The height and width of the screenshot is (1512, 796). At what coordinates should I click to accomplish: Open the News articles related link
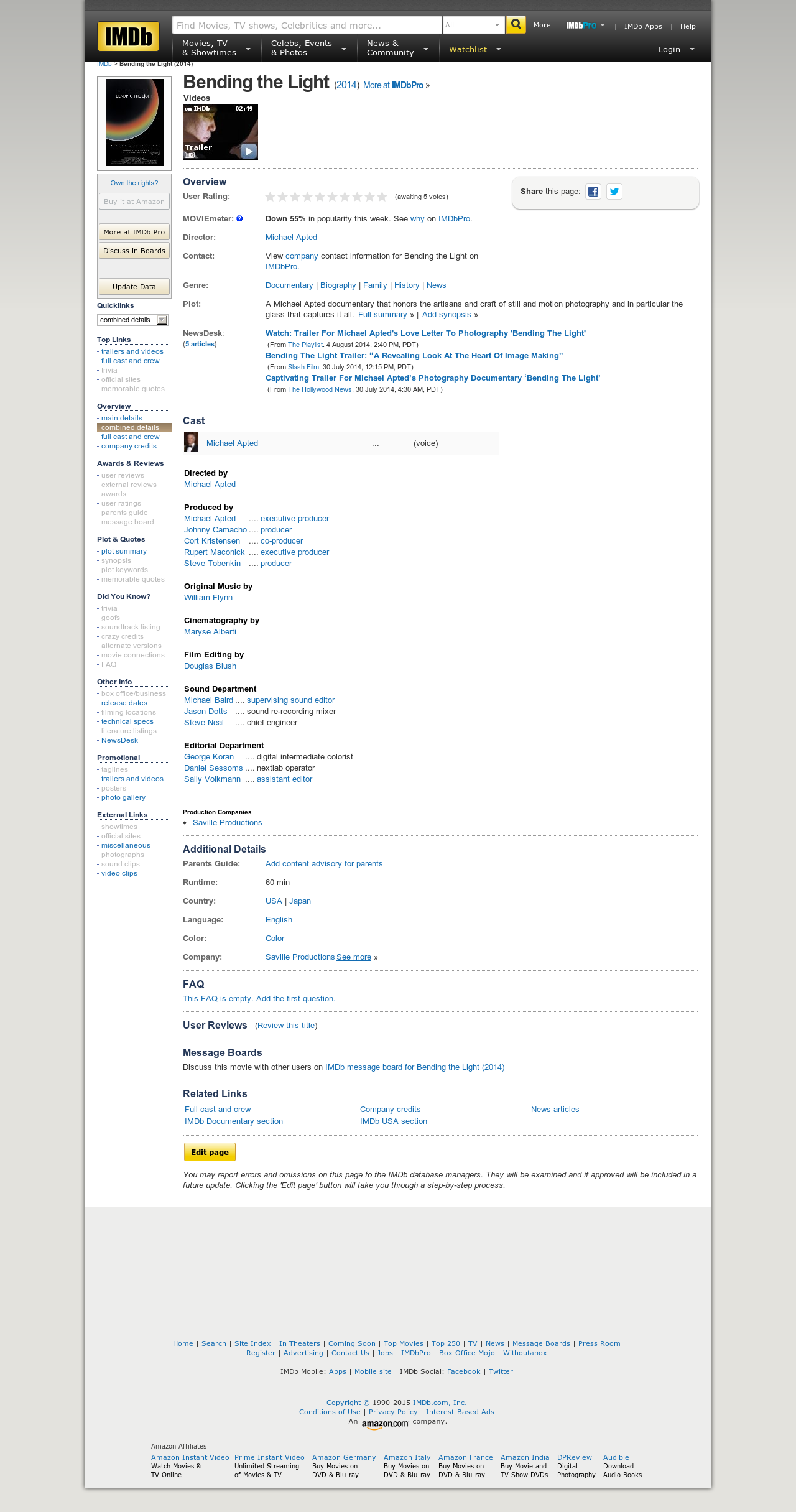point(555,1110)
